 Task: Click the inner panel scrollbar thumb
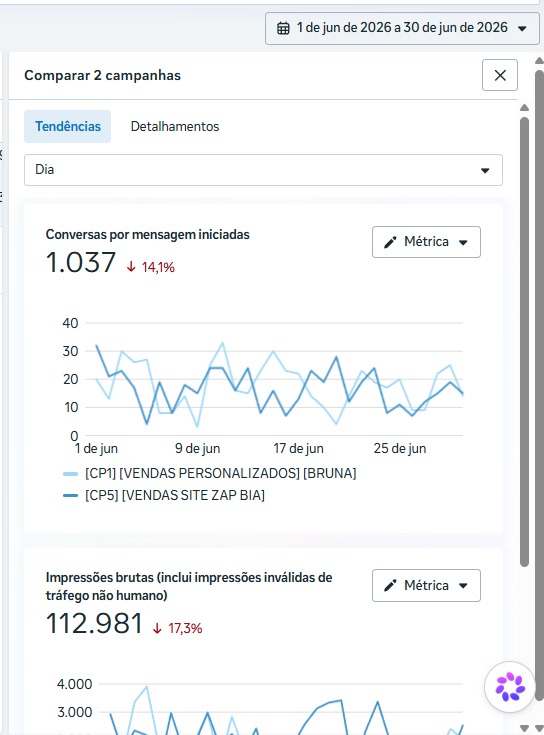(524, 342)
